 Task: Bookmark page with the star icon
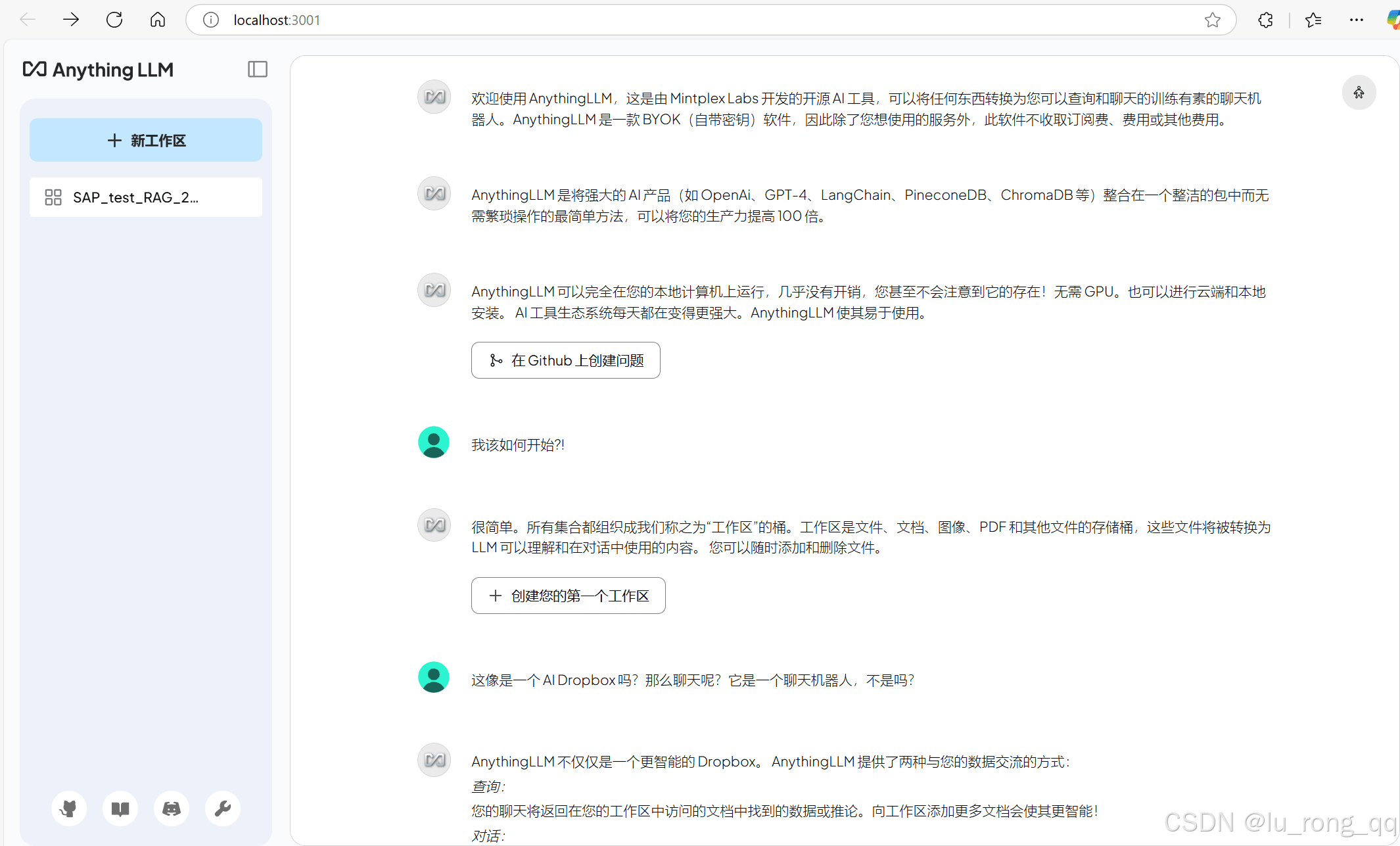pyautogui.click(x=1213, y=20)
